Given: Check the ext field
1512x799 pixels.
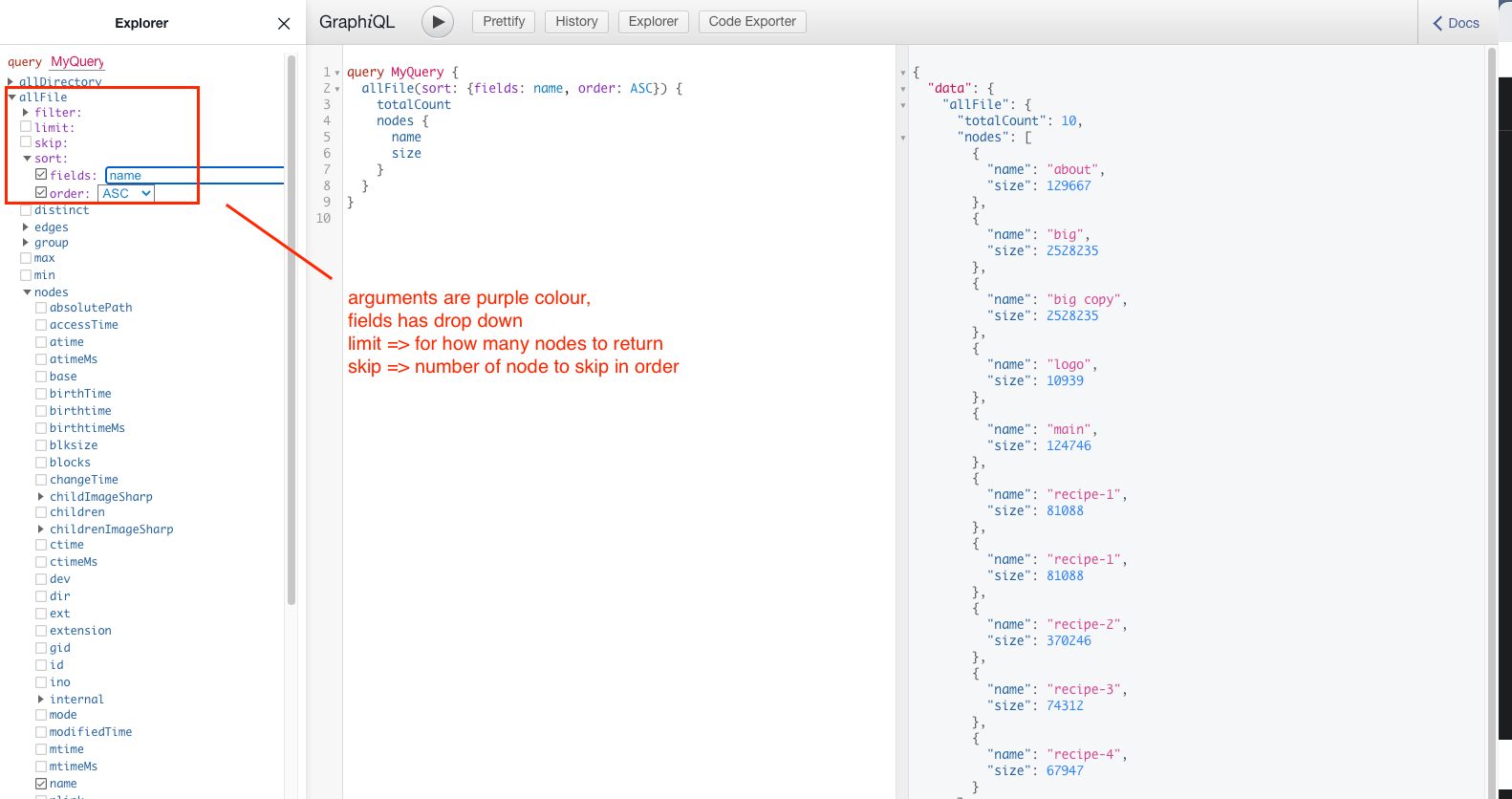Looking at the screenshot, I should [x=41, y=614].
